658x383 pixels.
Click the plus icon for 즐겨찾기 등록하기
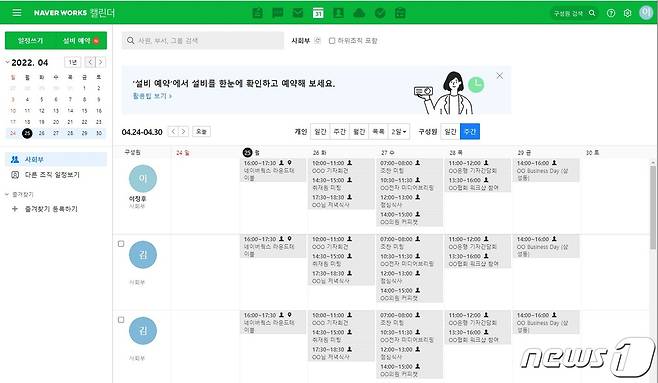point(15,208)
